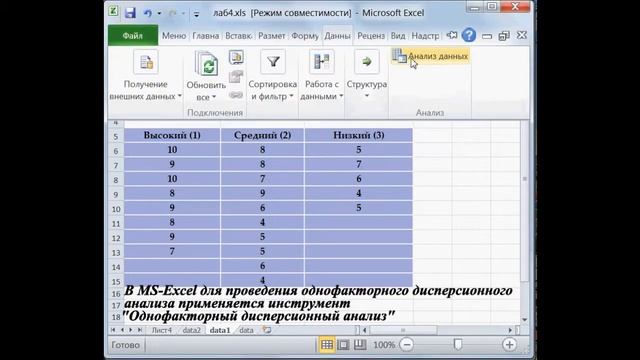Click vertical scrollbar down arrow
640x360 pixels.
click(x=524, y=320)
